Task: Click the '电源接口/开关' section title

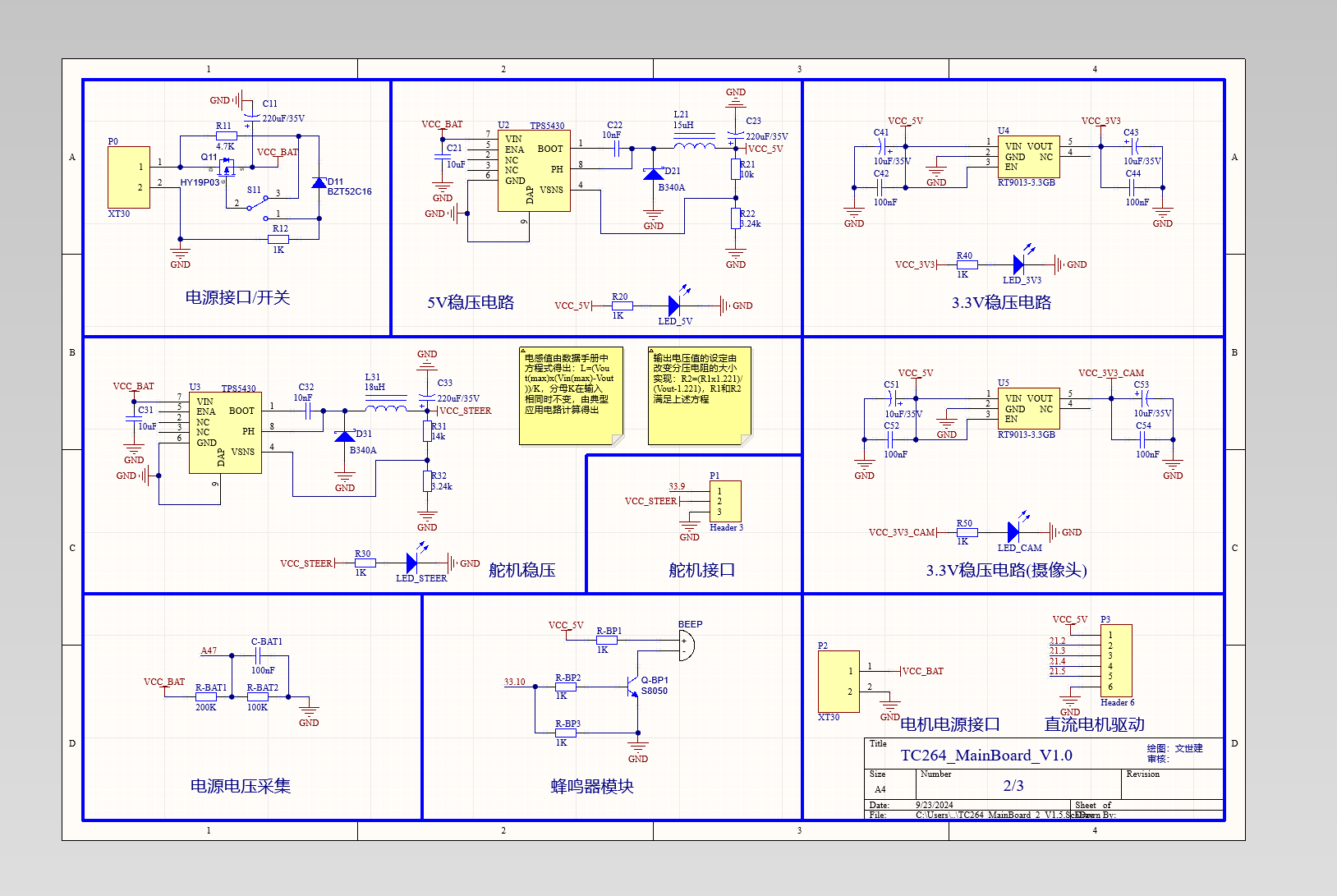Action: [x=237, y=297]
